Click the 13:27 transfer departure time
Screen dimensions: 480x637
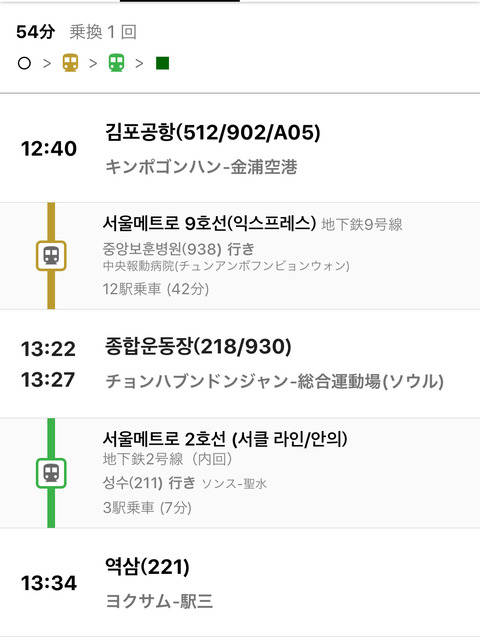click(48, 380)
